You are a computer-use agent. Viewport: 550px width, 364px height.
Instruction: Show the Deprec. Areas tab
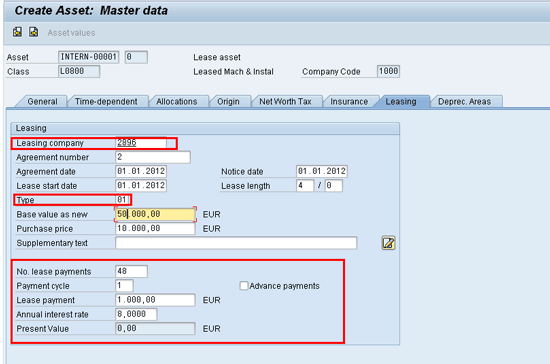point(465,101)
